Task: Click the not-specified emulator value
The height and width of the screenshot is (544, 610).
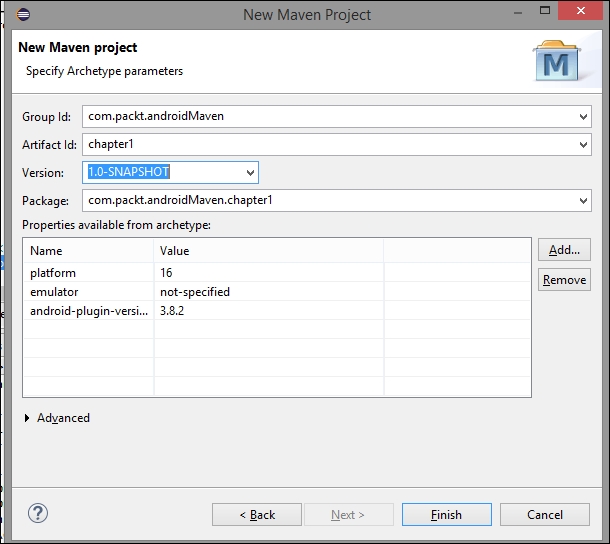Action: [195, 292]
